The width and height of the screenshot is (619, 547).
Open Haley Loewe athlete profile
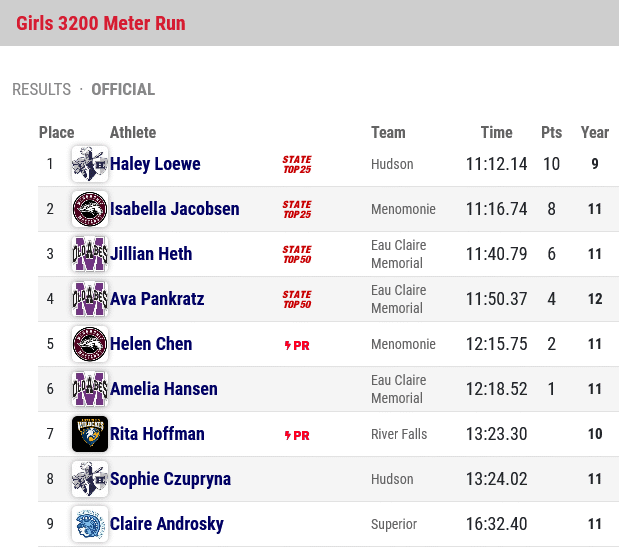click(155, 164)
